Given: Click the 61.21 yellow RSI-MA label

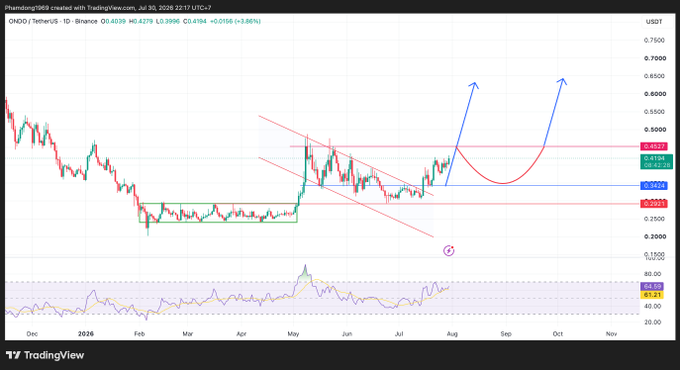Looking at the screenshot, I should click(651, 295).
